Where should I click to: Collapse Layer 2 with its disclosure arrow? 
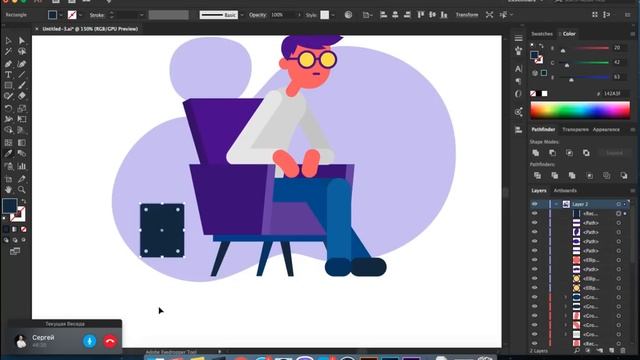(x=556, y=204)
